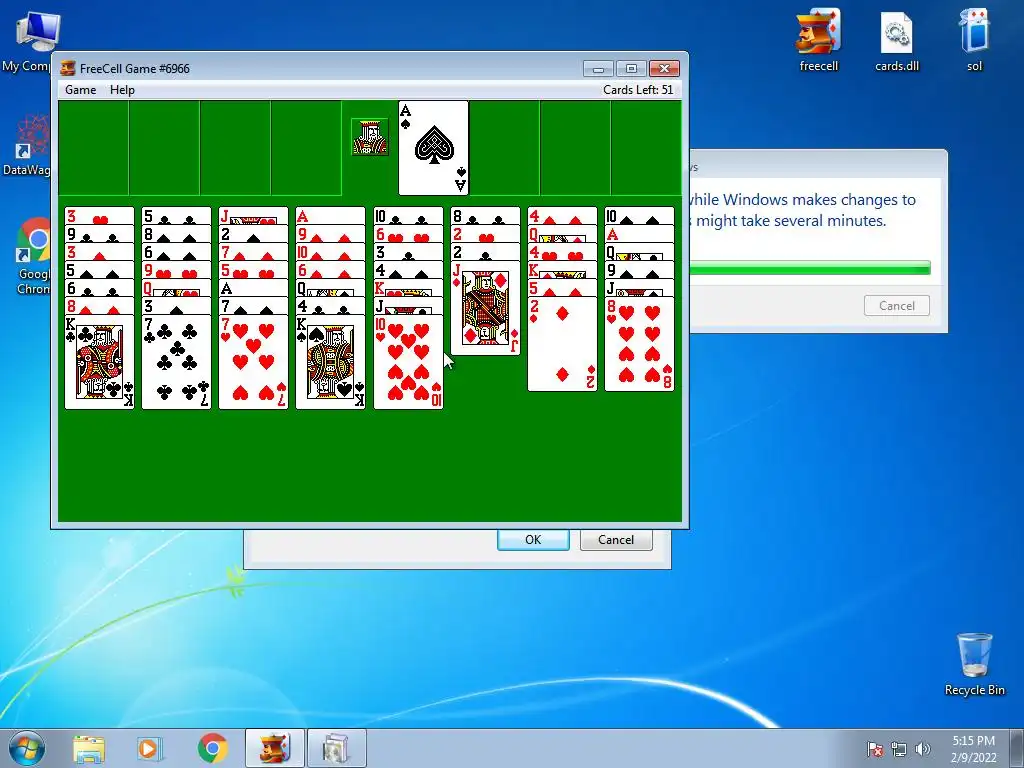The width and height of the screenshot is (1024, 768).
Task: Click the eight of diamonds strip above king of clubs
Action: click(x=99, y=306)
